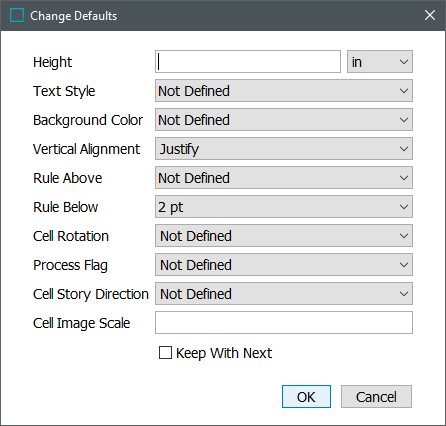Expand the Cell Story Direction dropdown
446x426 pixels.
click(x=284, y=294)
